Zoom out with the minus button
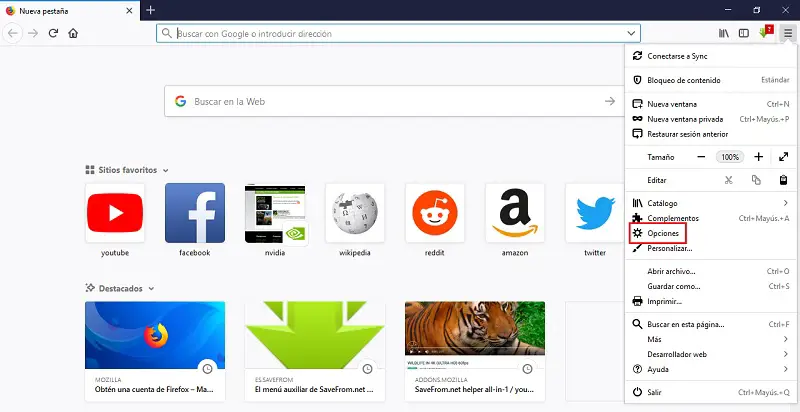 point(701,157)
